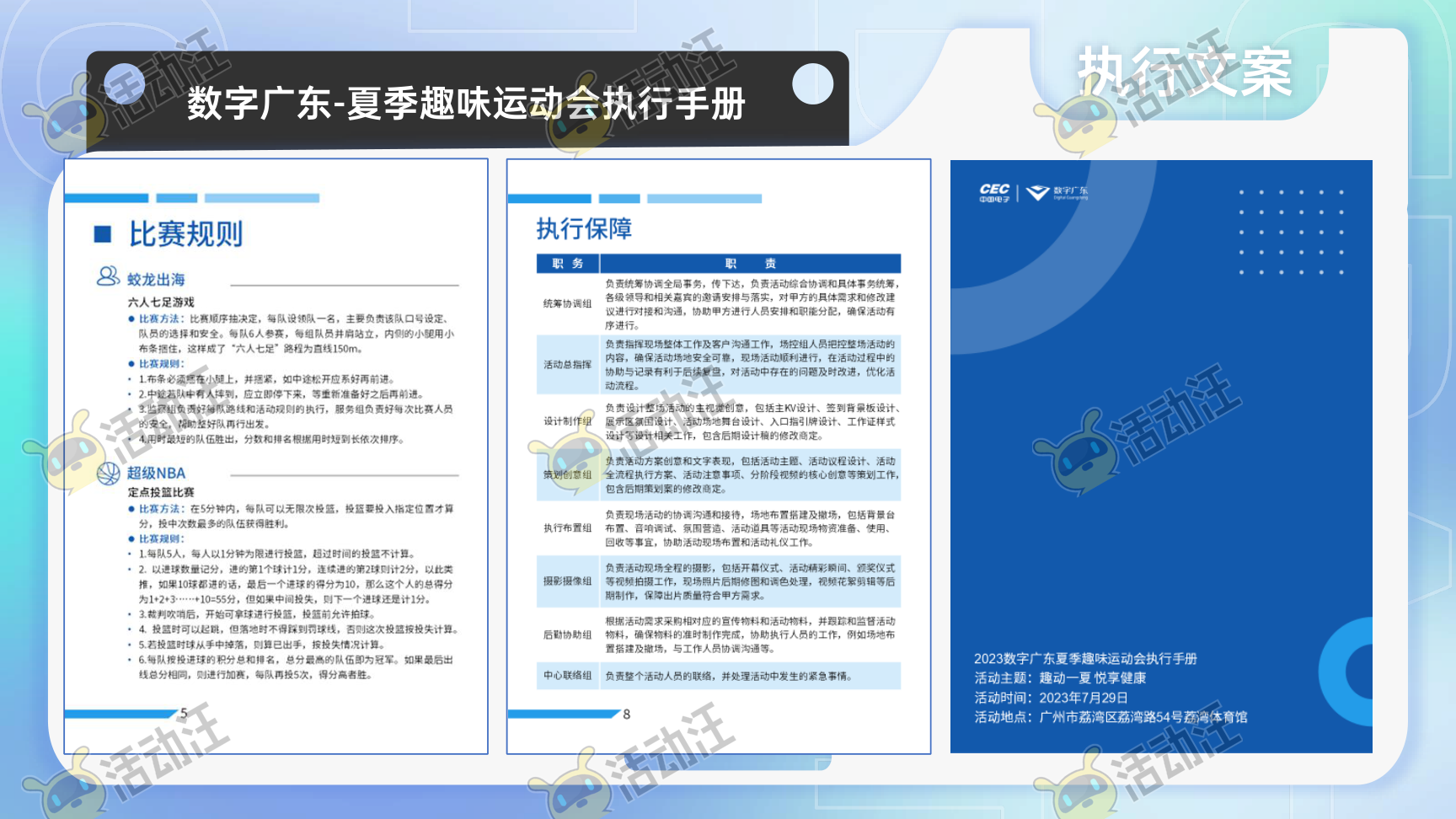Click the blue square bullet before 比赛规则
This screenshot has width=1456, height=819.
(x=103, y=234)
